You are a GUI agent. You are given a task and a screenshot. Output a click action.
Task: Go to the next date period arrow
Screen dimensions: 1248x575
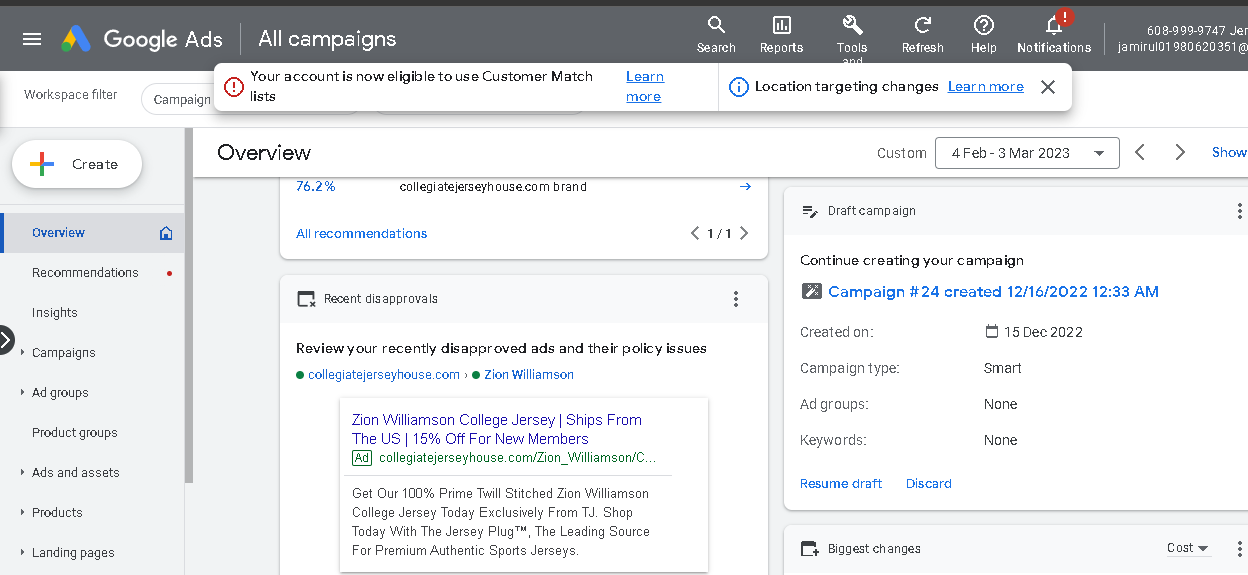point(1180,153)
